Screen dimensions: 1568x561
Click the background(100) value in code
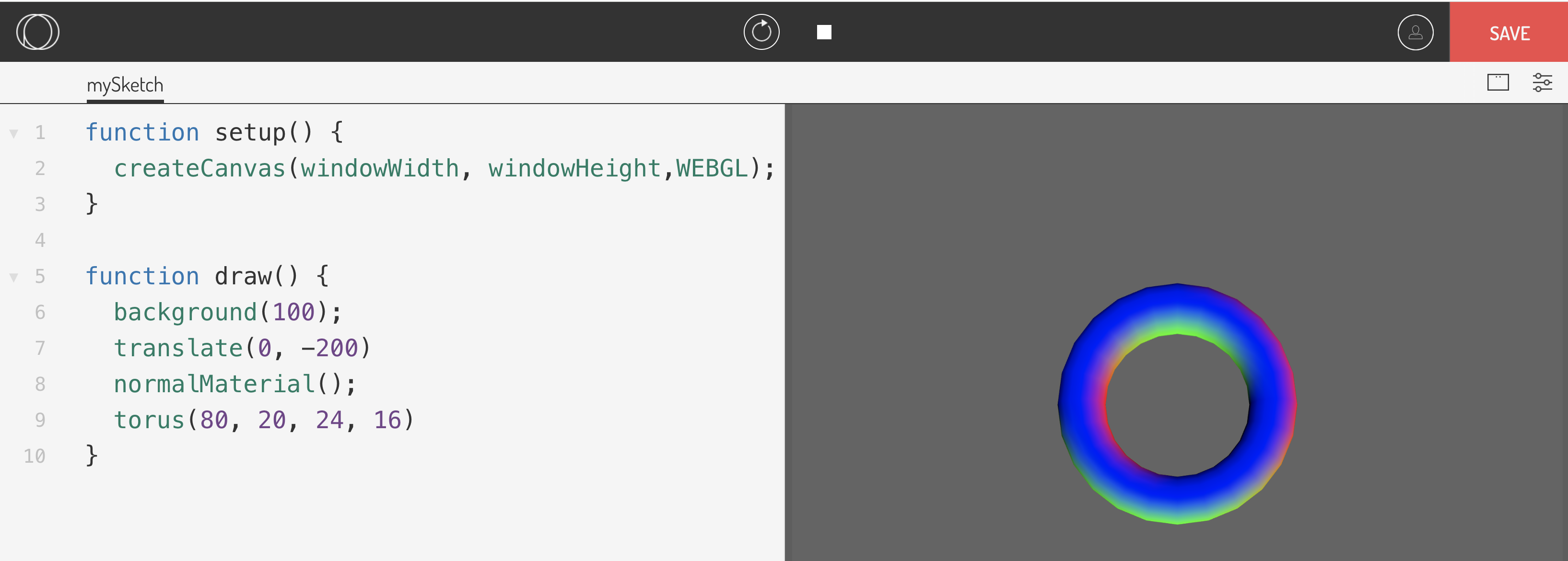pyautogui.click(x=293, y=312)
